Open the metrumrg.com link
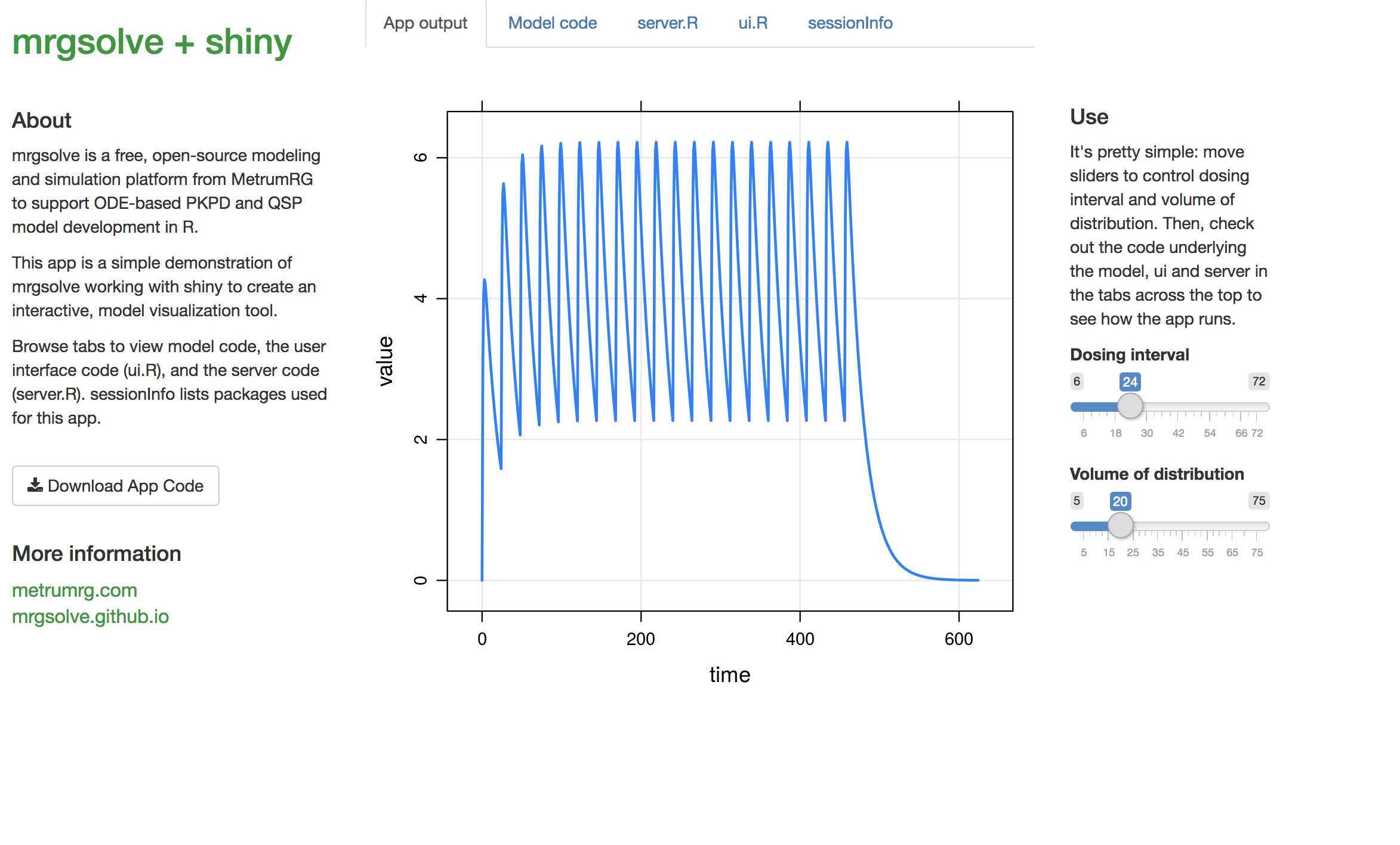 tap(75, 590)
